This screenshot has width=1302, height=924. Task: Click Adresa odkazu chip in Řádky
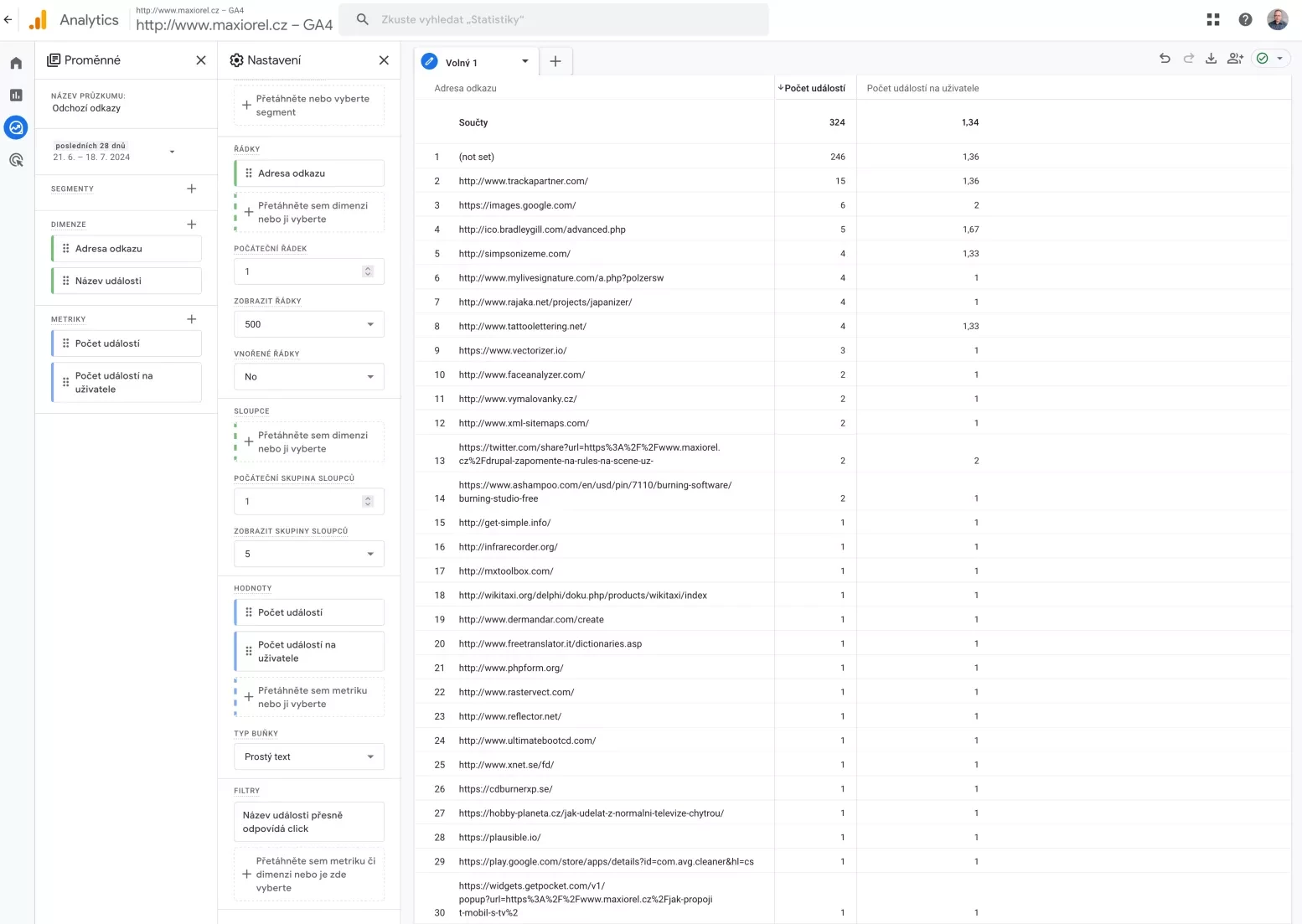309,173
